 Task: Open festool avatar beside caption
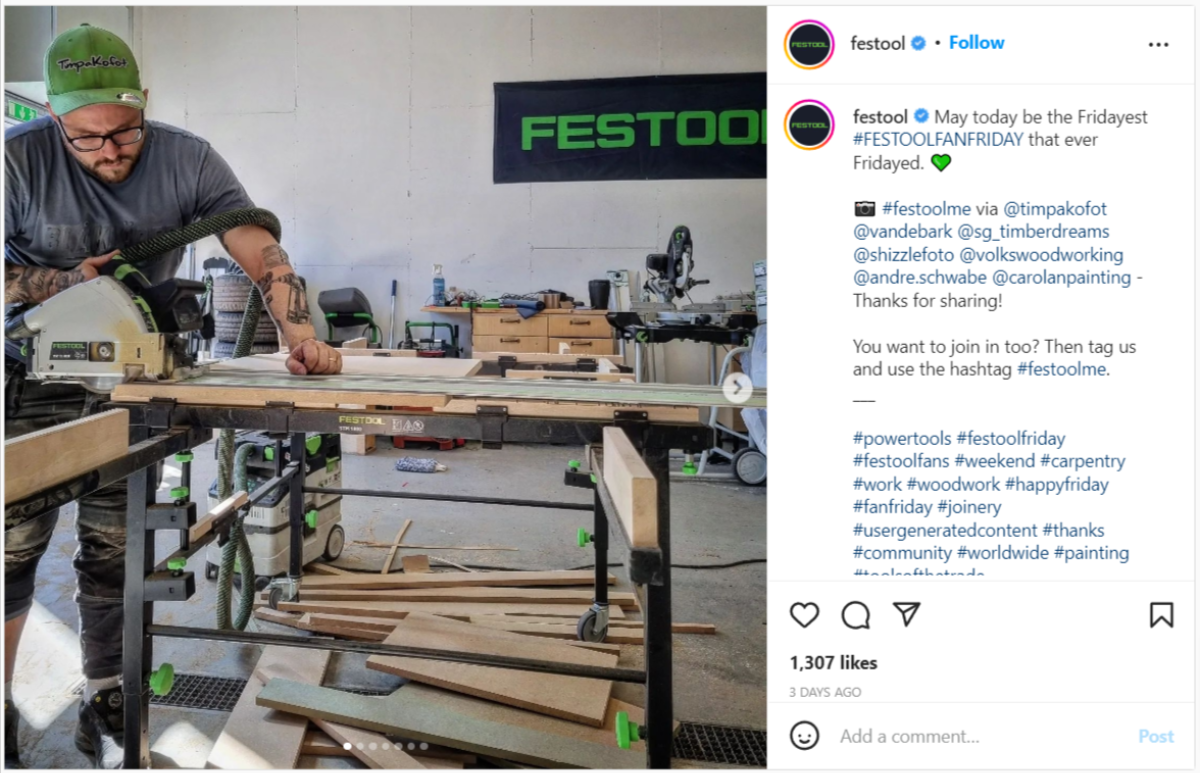[809, 125]
